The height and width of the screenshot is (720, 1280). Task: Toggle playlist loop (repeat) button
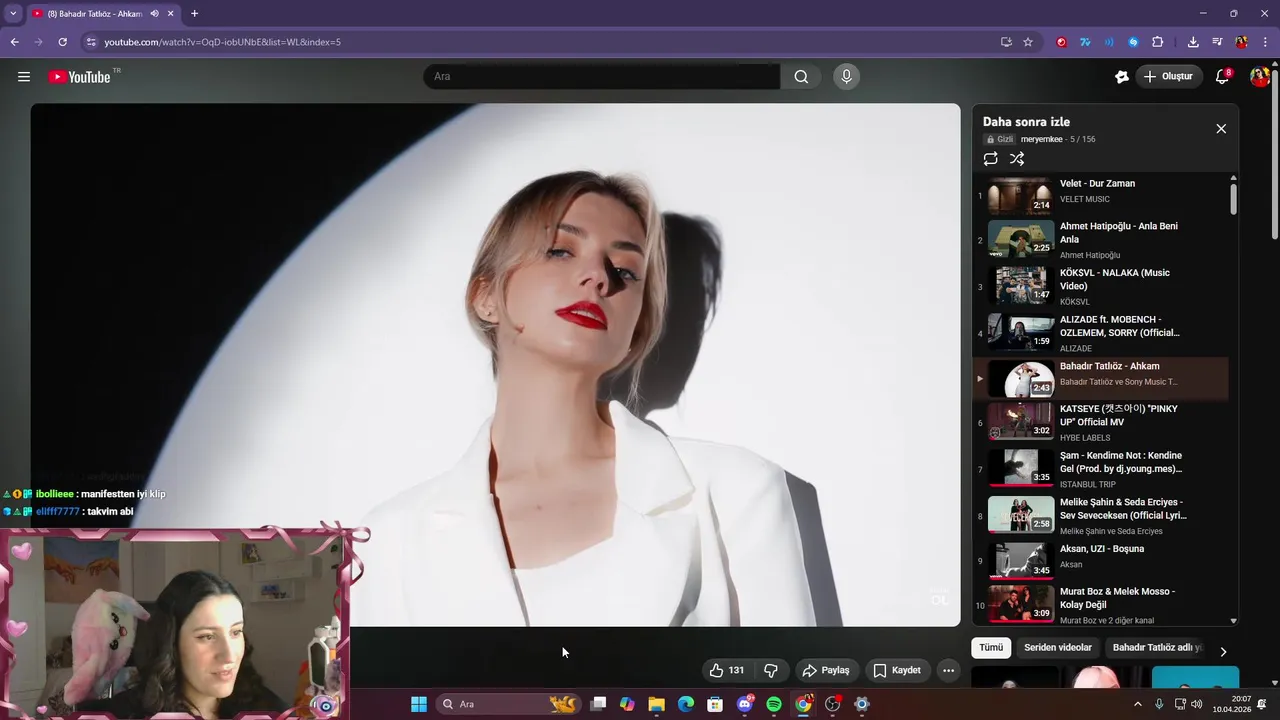click(x=991, y=159)
